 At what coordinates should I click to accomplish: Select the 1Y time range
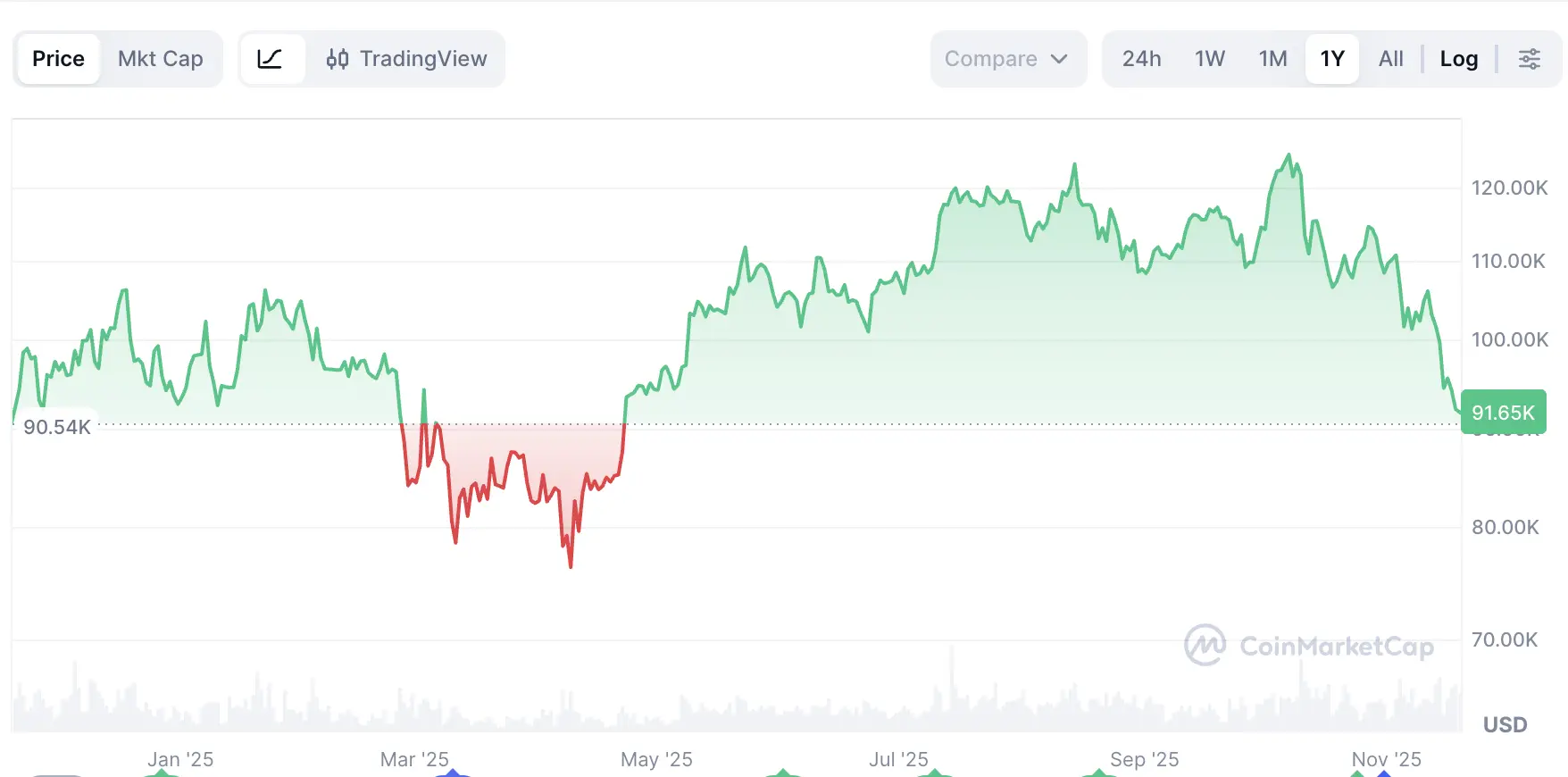tap(1331, 59)
